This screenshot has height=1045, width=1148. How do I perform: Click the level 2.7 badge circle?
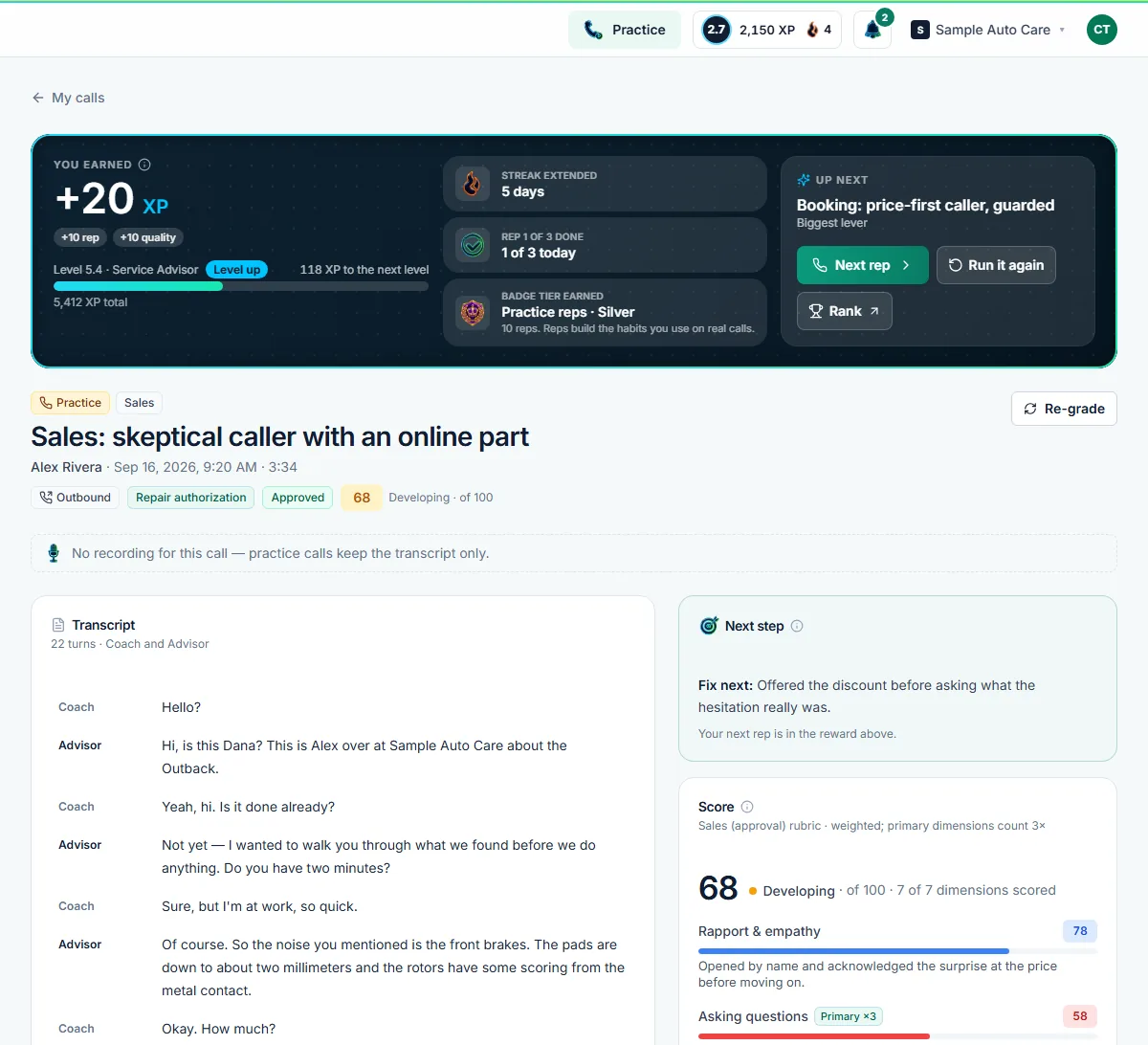(x=717, y=30)
